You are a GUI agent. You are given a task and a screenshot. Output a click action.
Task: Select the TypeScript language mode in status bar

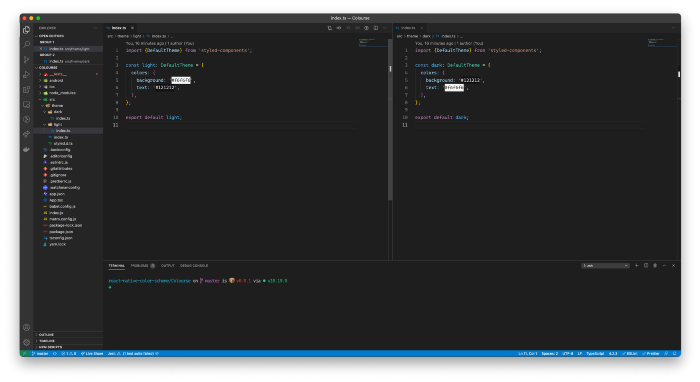click(595, 353)
